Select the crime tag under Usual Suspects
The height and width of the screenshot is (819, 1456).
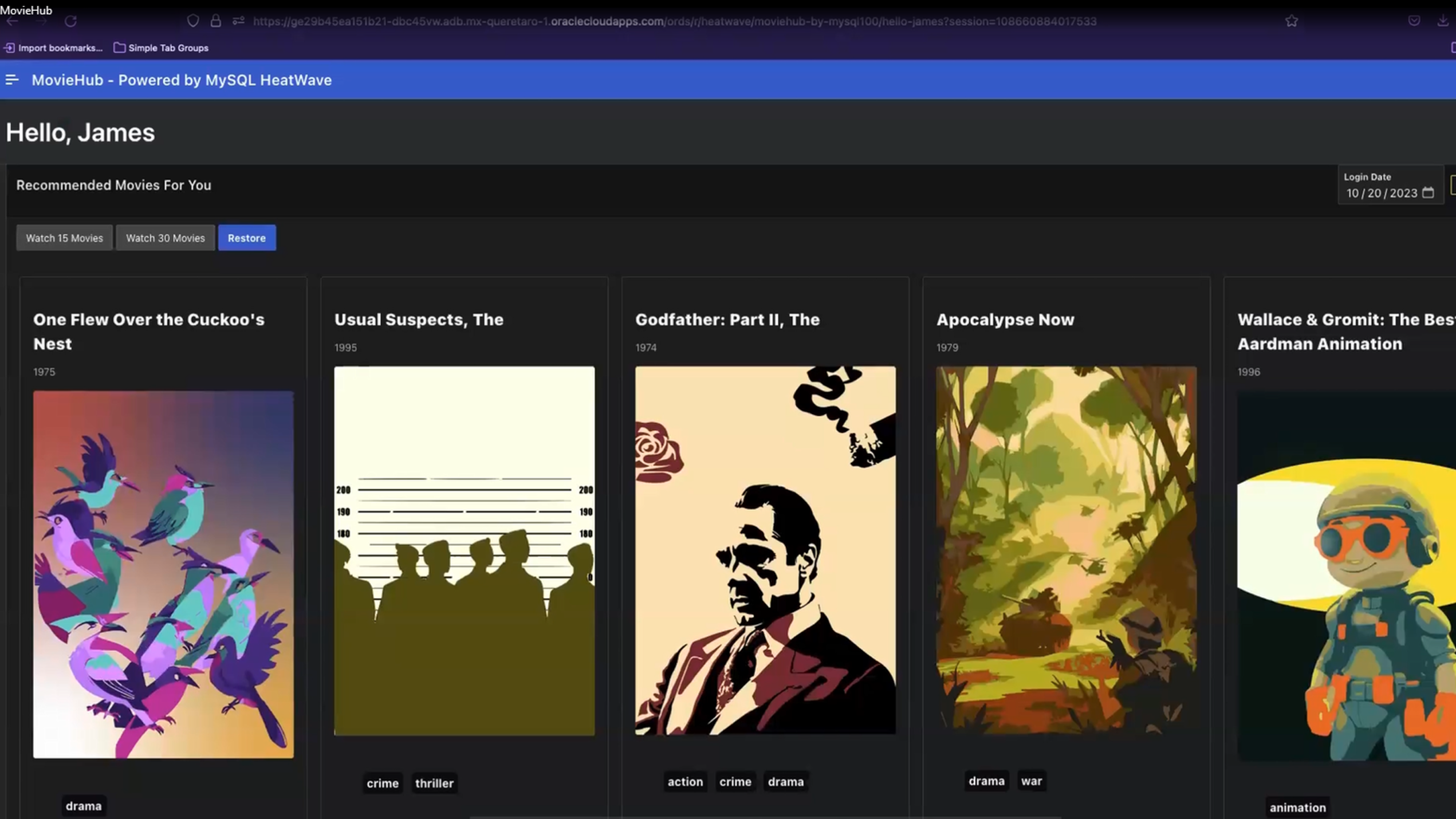pyautogui.click(x=382, y=783)
